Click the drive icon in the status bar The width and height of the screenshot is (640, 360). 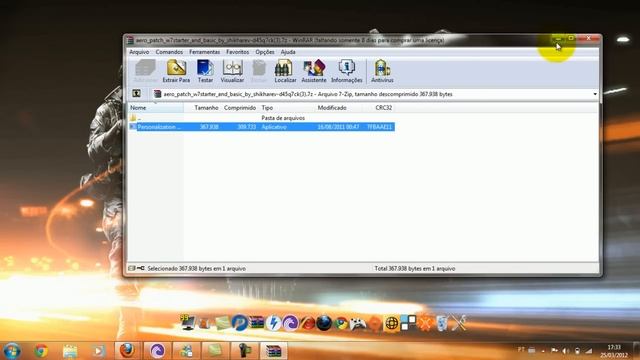click(x=132, y=268)
